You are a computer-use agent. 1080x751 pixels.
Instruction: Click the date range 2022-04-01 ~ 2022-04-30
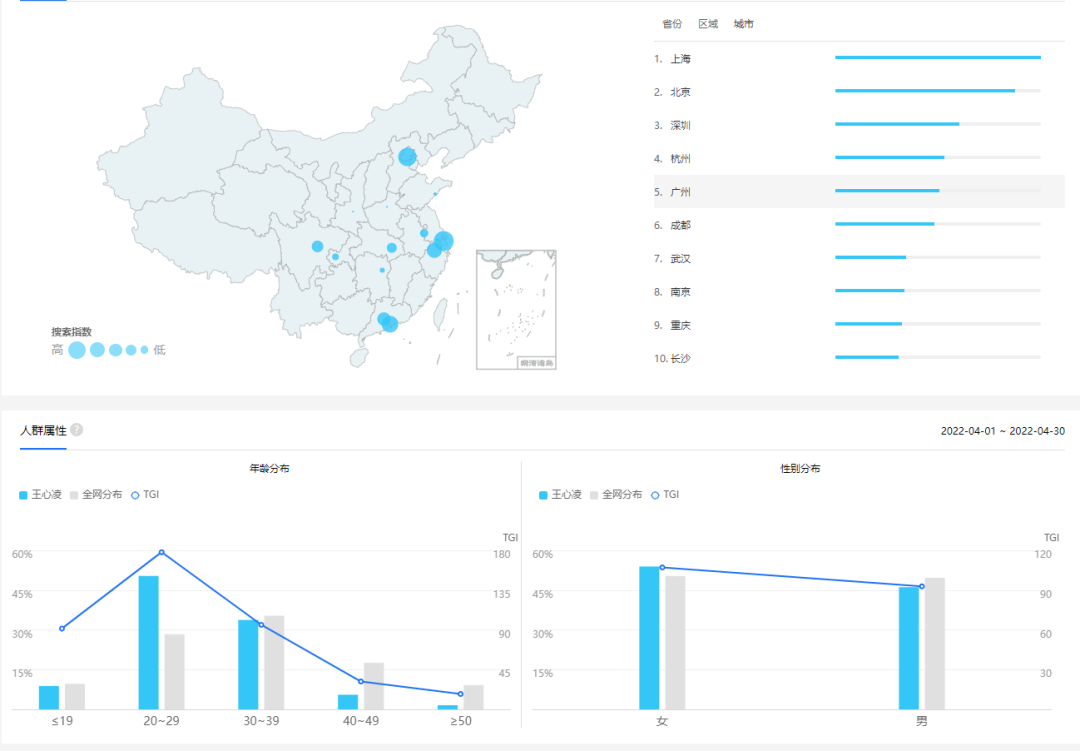click(1003, 431)
